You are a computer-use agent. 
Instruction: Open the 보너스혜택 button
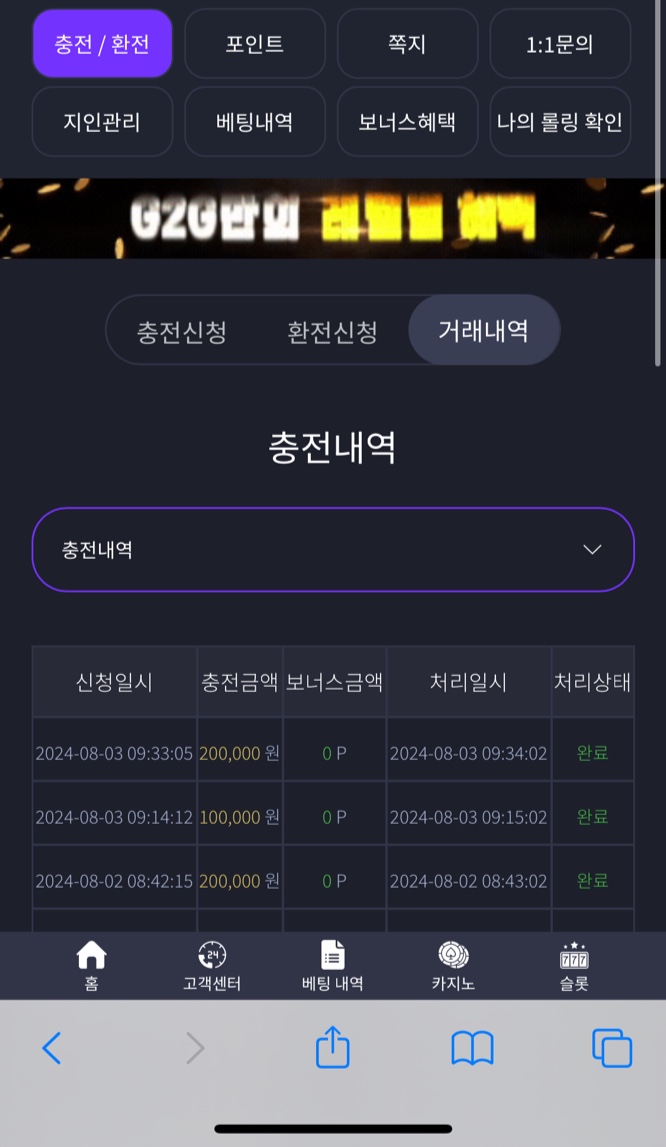[x=407, y=121]
